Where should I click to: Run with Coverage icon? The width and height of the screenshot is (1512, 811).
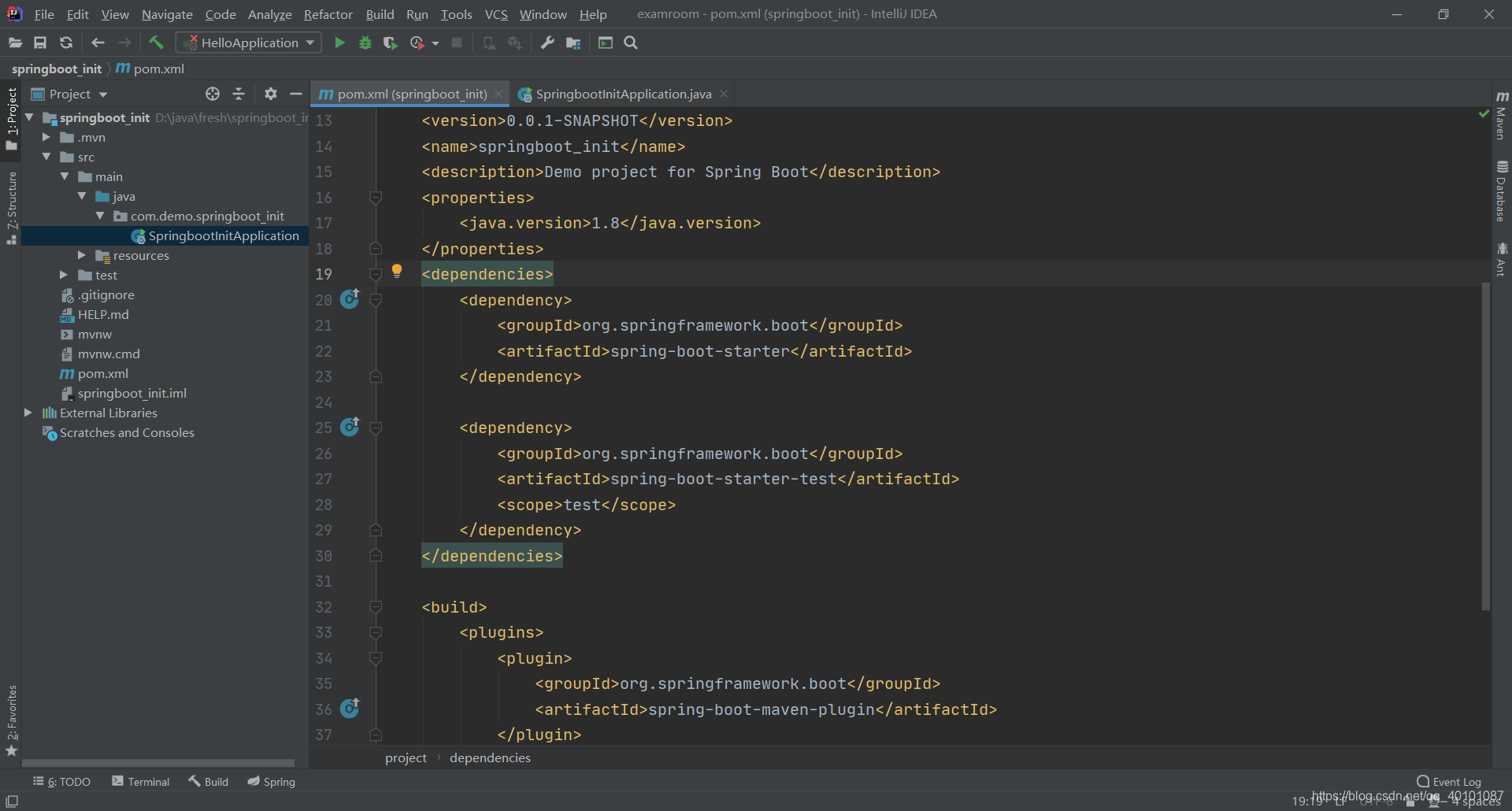click(x=390, y=43)
